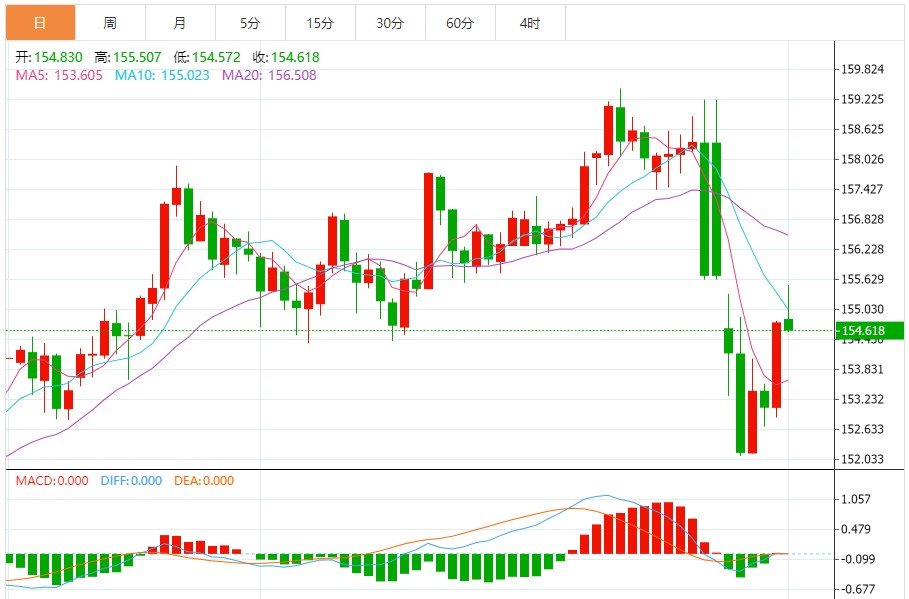This screenshot has height=599, width=909.
Task: Click the MA10: 155.023 indicator label
Action: 164,75
